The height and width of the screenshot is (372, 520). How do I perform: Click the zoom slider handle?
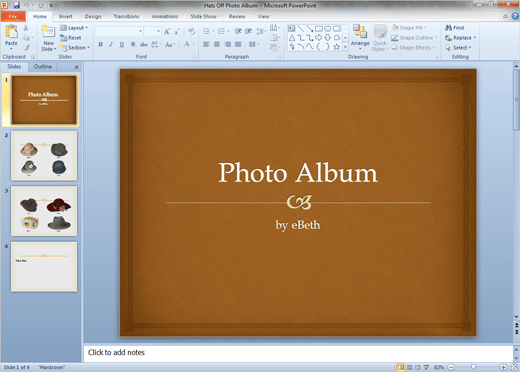473,367
